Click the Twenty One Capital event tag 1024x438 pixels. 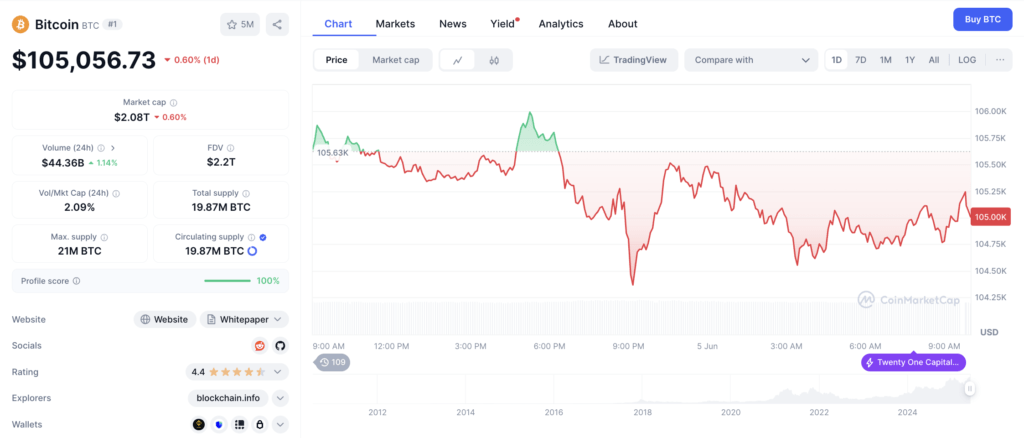coord(913,362)
